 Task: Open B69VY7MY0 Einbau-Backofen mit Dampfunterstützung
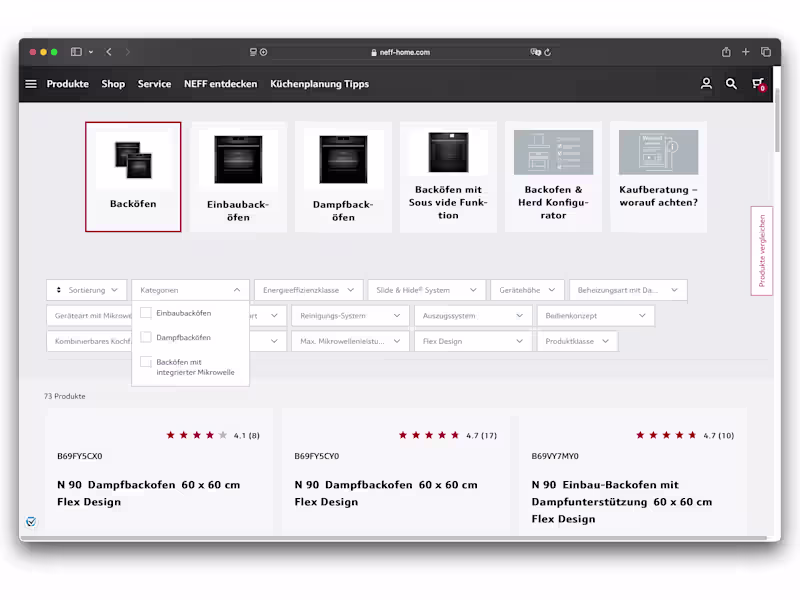point(621,502)
